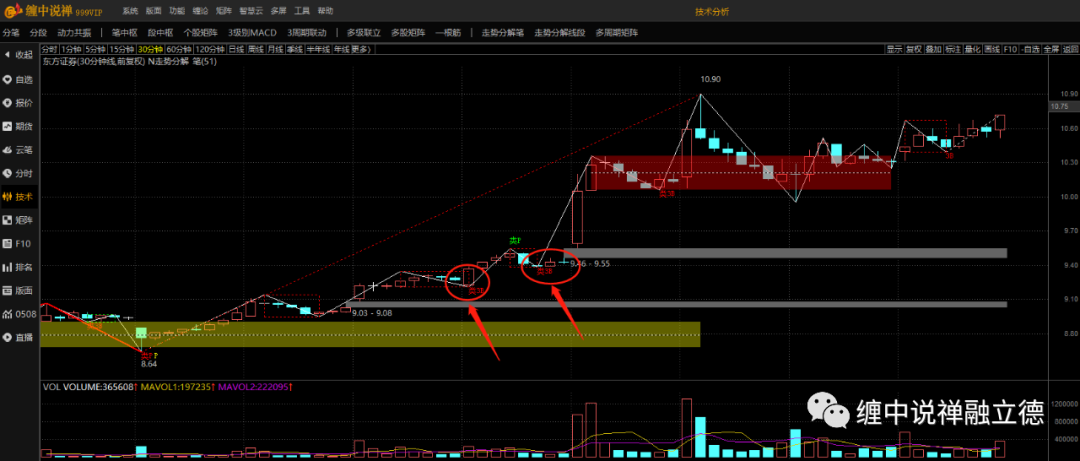1080x461 pixels.
Task: Select the highlighted 30分钟 period tab
Action: pos(150,49)
